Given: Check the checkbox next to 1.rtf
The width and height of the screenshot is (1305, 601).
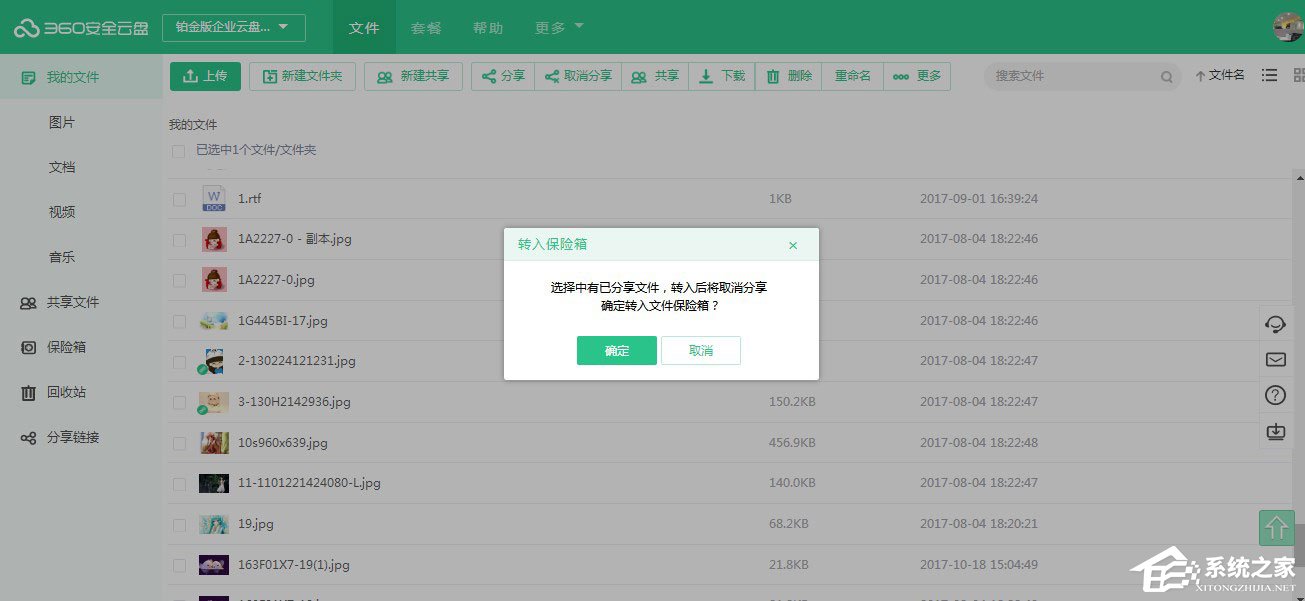Looking at the screenshot, I should coord(179,199).
